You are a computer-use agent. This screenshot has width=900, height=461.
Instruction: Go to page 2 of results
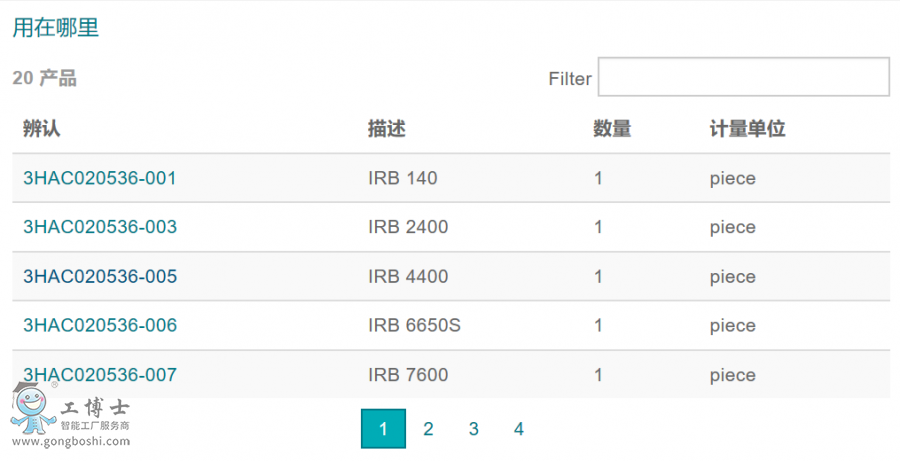click(x=428, y=429)
